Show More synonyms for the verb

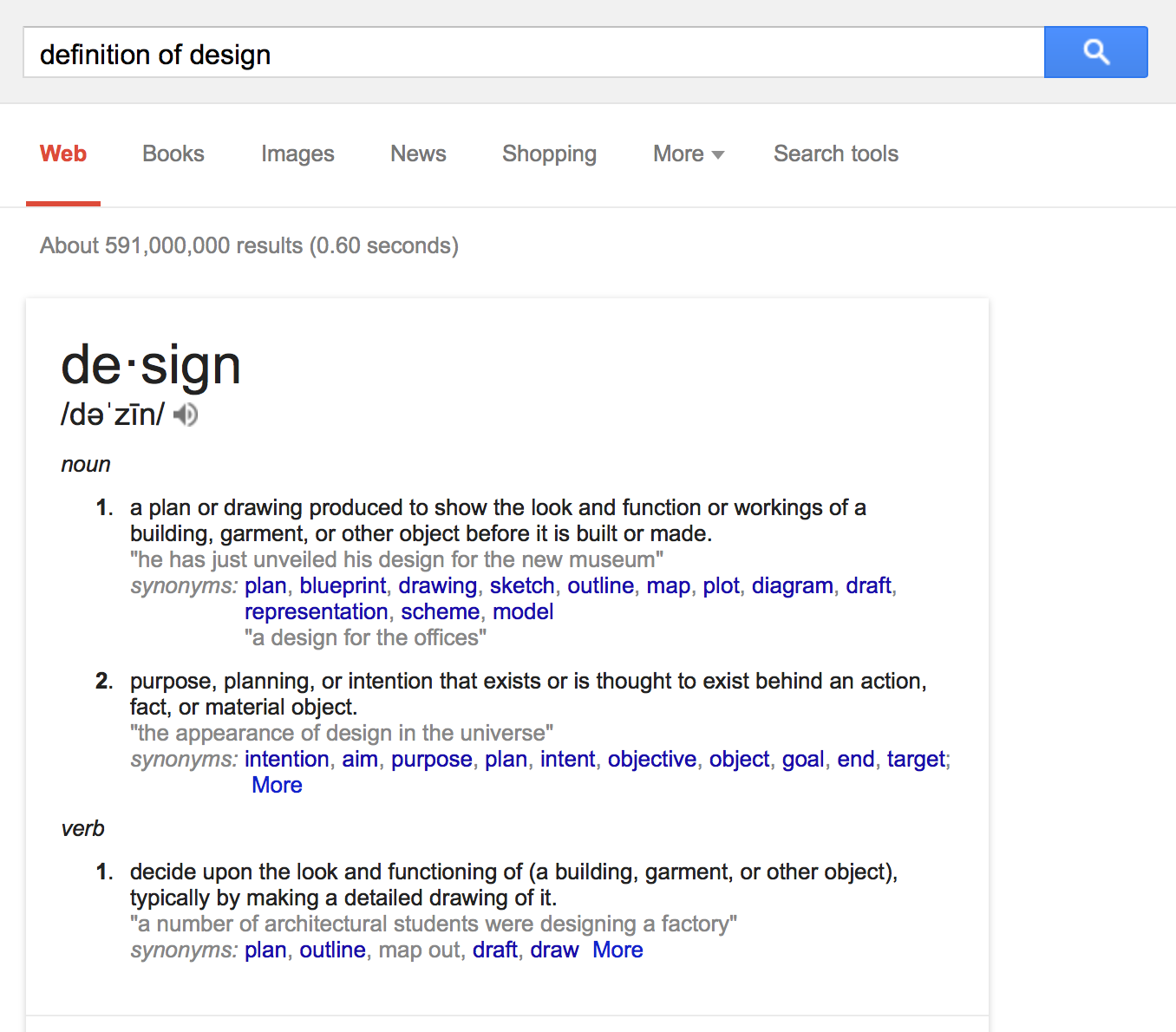click(617, 950)
